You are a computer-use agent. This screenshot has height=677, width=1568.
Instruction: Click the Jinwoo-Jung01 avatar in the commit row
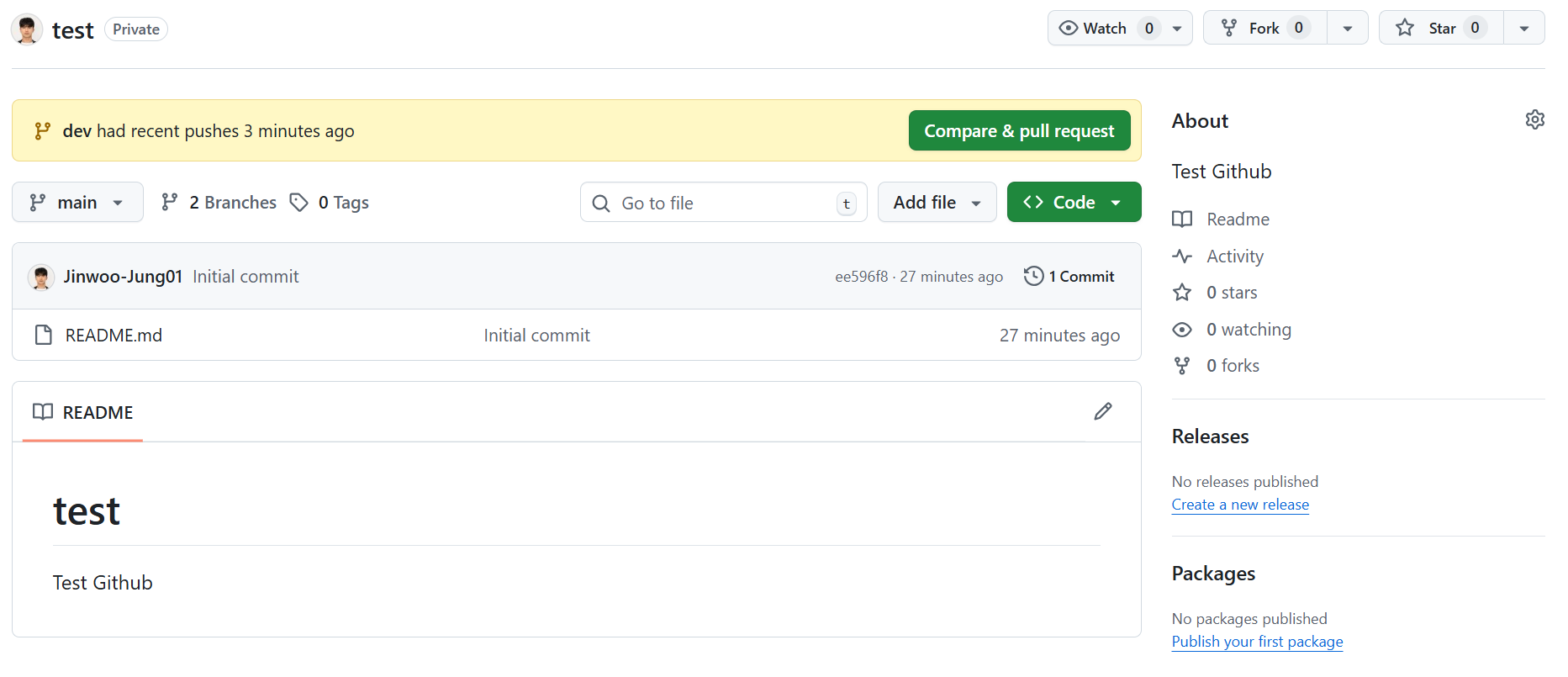pyautogui.click(x=41, y=276)
